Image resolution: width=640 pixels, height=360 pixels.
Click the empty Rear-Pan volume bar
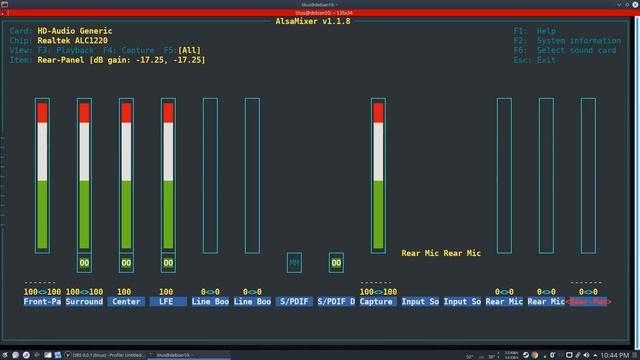point(588,176)
